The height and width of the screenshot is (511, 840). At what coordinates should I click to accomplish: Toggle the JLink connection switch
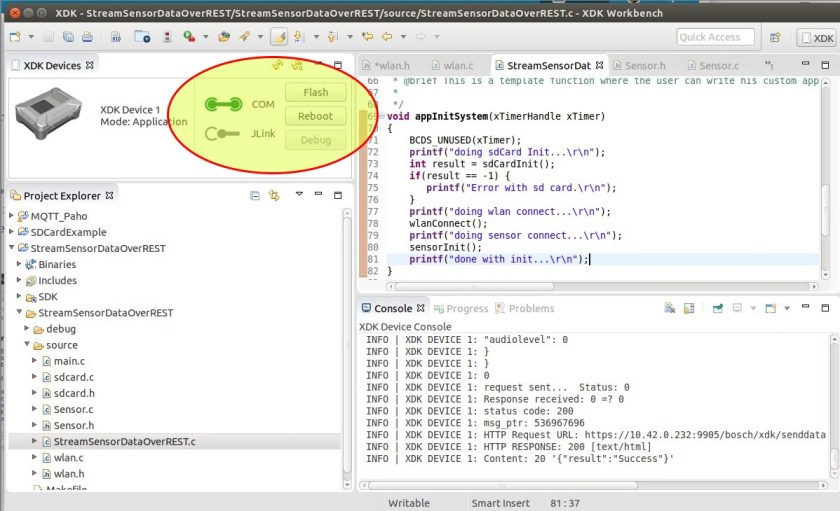tap(221, 133)
